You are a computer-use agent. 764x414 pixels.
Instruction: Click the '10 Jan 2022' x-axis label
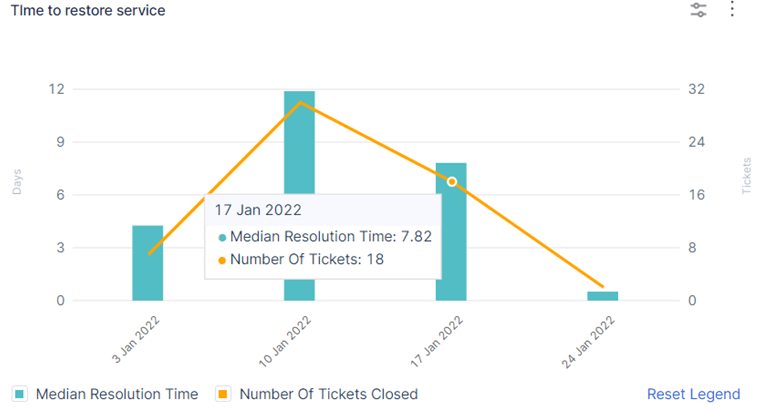284,340
